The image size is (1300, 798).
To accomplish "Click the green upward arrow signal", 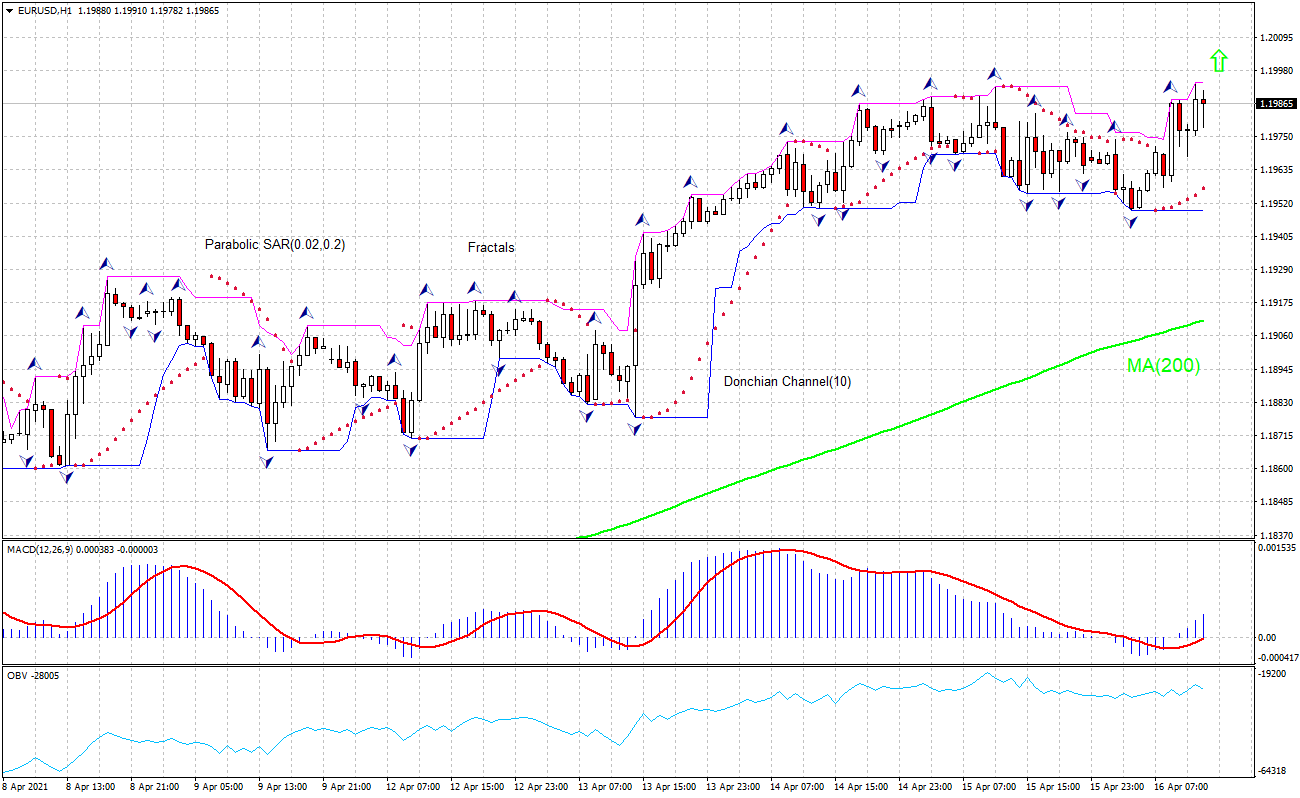I will pyautogui.click(x=1217, y=61).
